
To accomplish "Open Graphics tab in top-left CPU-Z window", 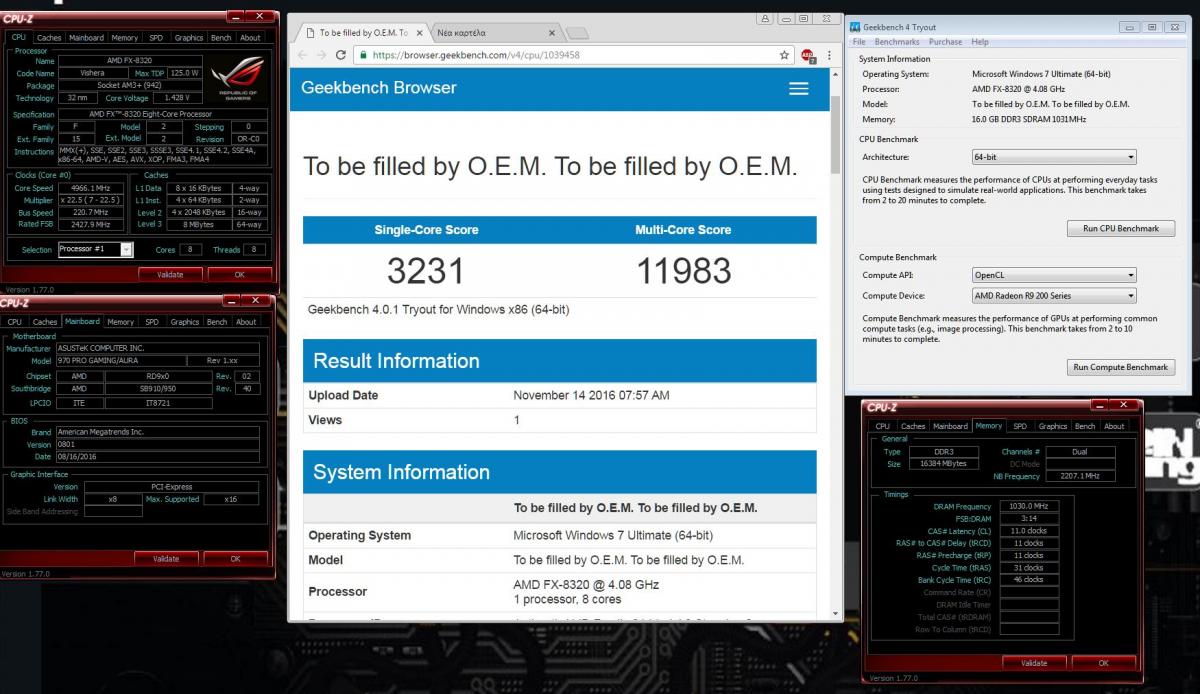I will (x=189, y=38).
